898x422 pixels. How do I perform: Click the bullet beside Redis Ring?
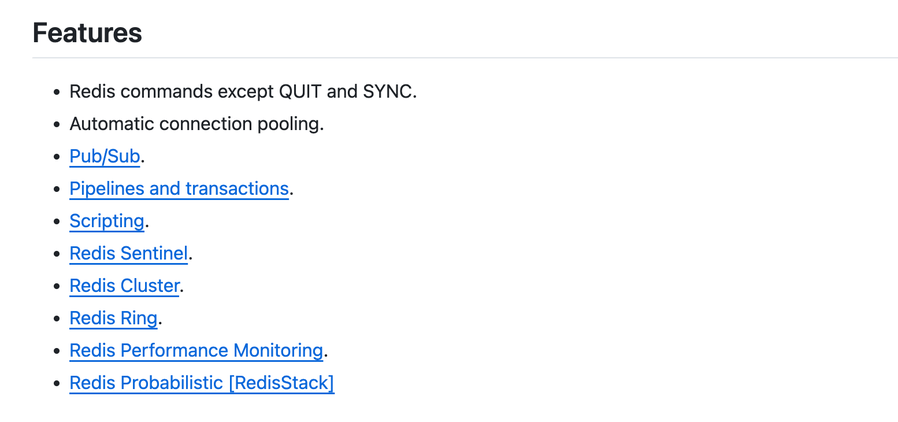[56, 319]
